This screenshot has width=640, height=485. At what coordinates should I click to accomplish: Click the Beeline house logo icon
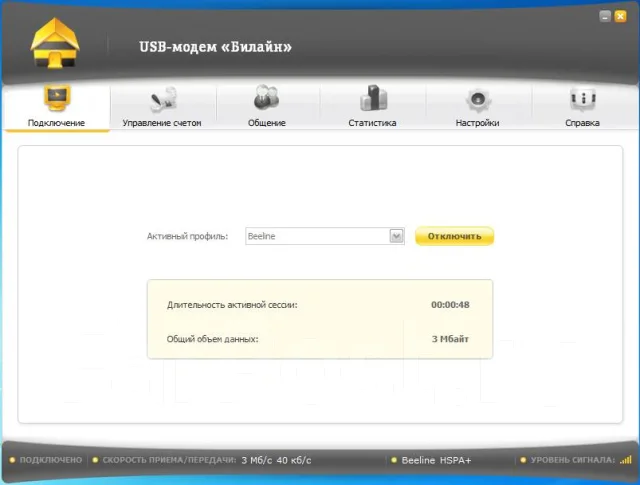[55, 43]
